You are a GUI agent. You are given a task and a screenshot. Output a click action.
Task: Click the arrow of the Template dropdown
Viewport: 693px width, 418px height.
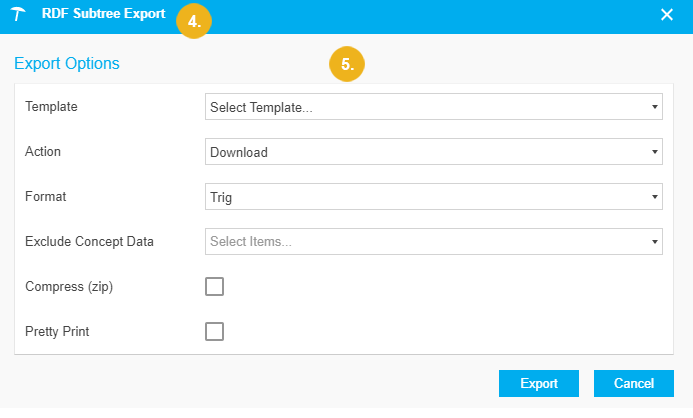[653, 107]
